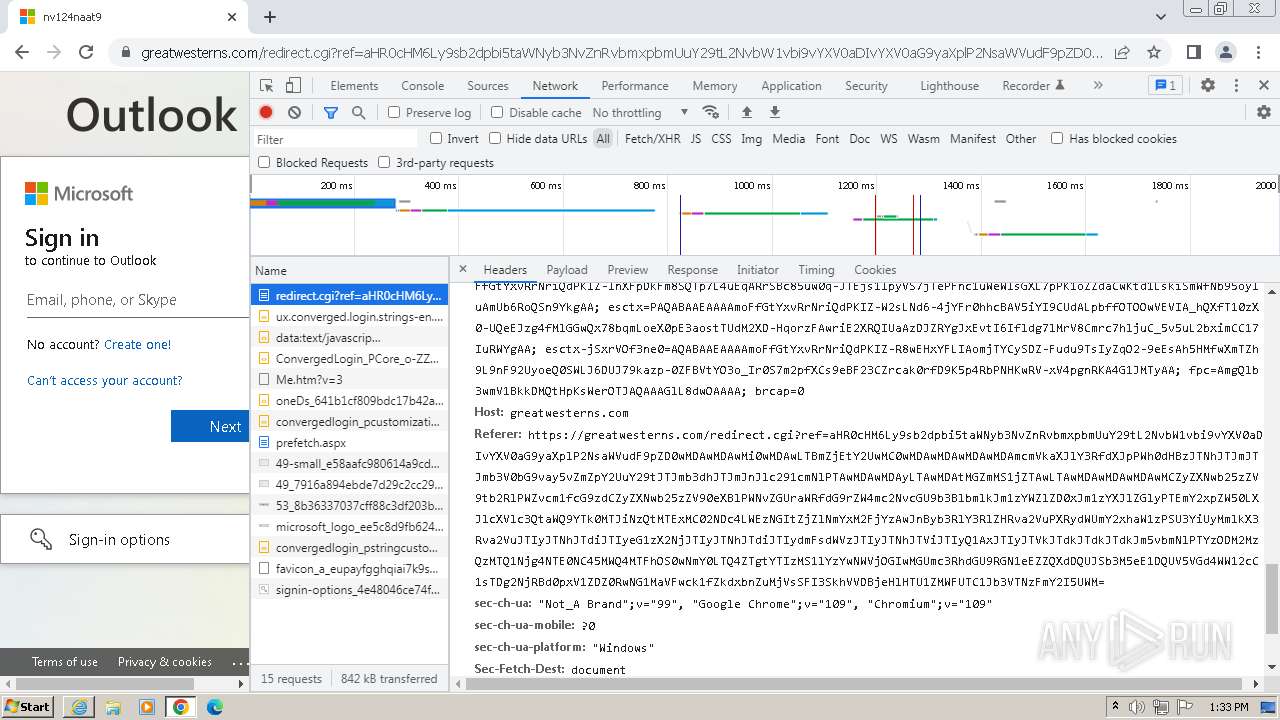Open the network conditions icon
1280x720 pixels.
711,112
